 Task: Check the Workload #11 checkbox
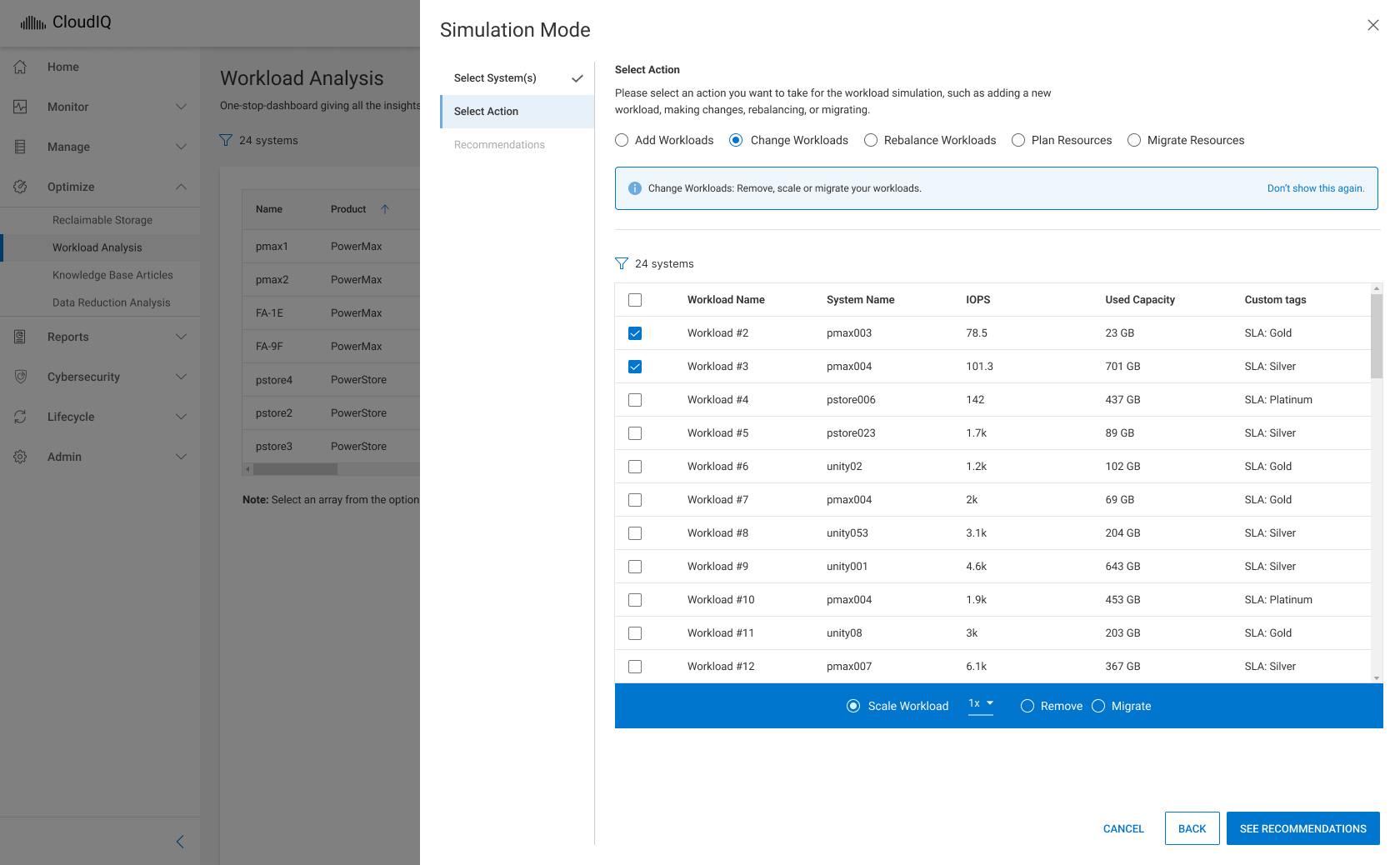[x=635, y=633]
